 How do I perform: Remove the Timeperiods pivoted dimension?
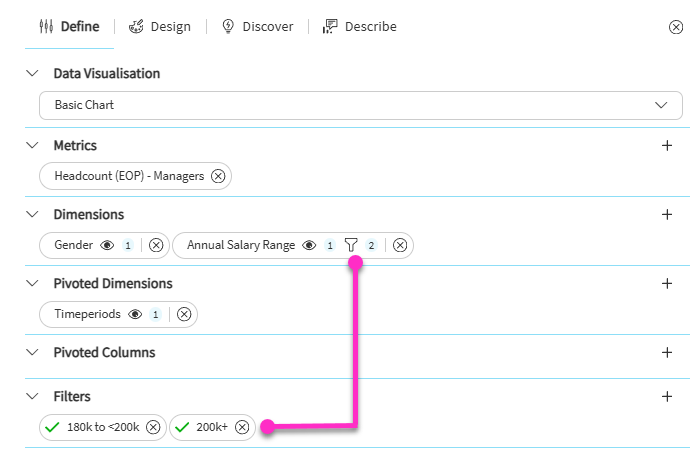(x=184, y=314)
